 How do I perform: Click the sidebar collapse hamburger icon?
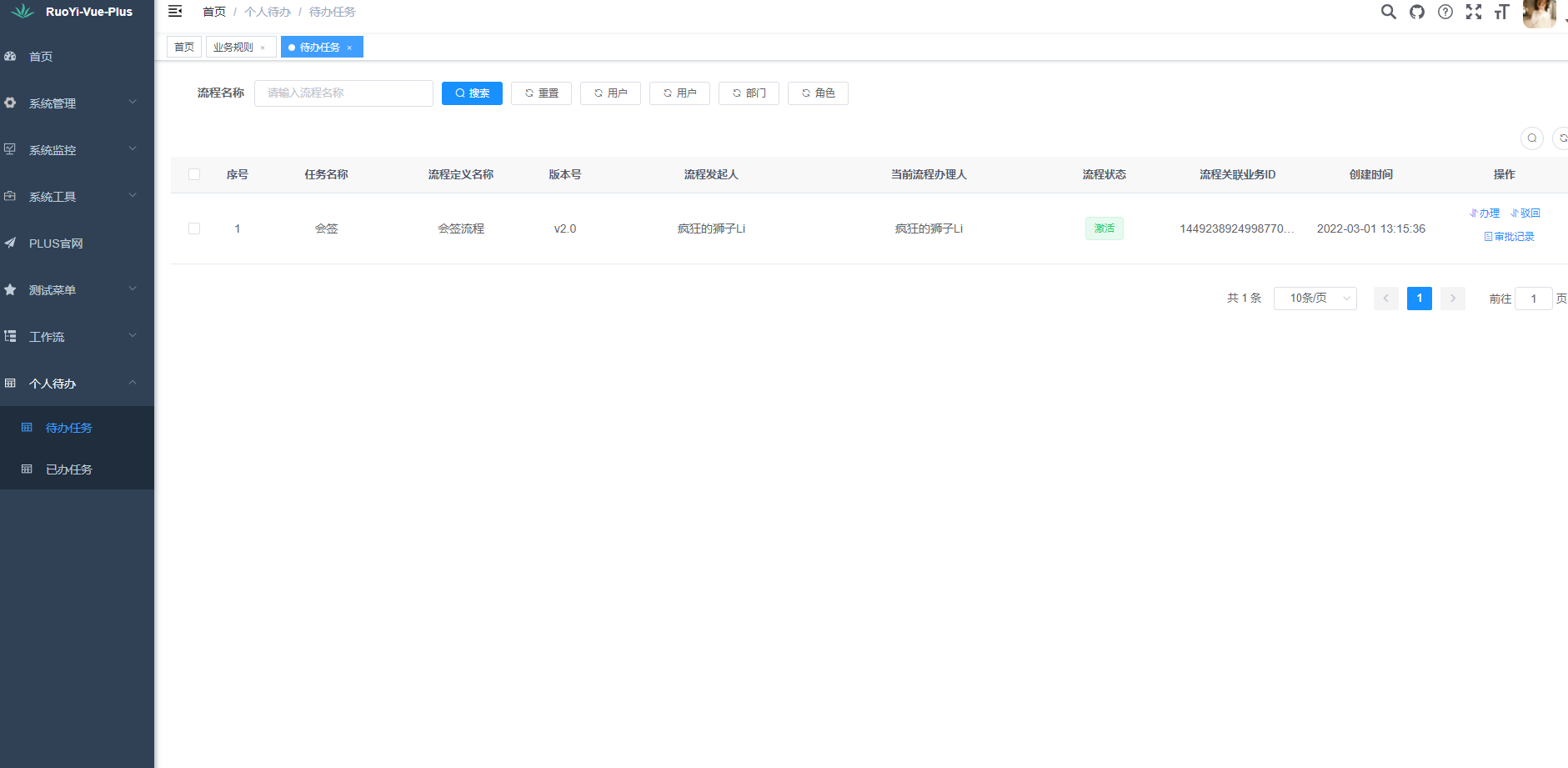pyautogui.click(x=175, y=12)
